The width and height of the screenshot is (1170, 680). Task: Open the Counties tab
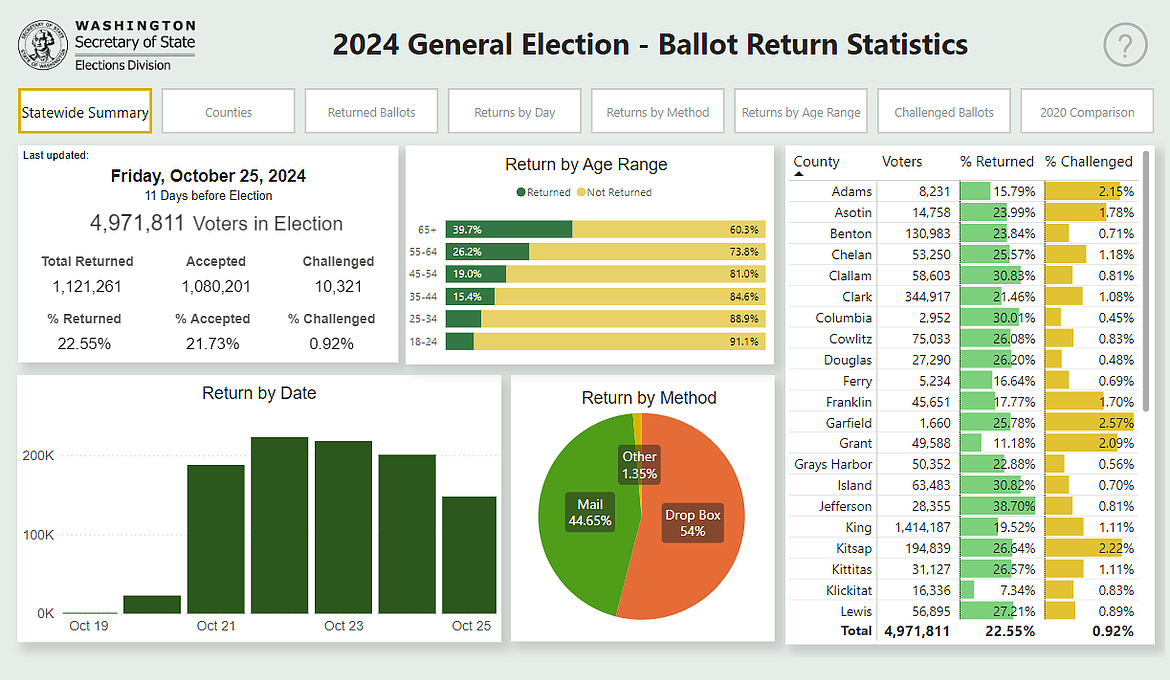pos(228,111)
